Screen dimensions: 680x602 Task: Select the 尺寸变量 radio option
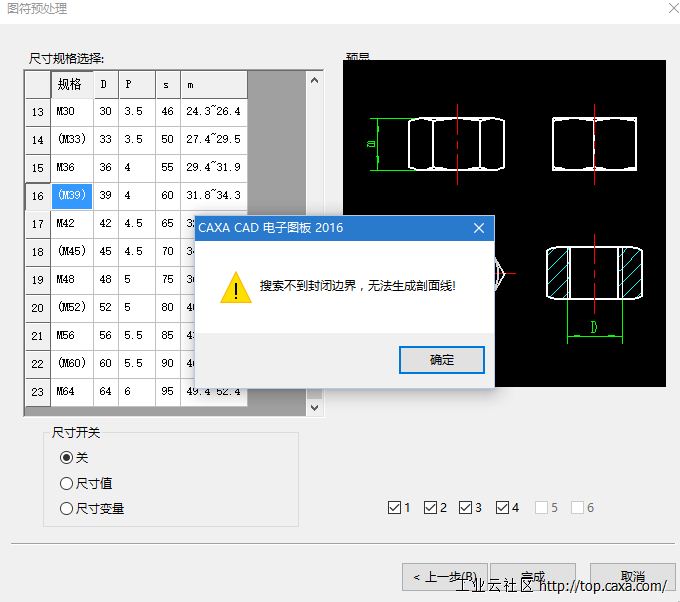[67, 508]
